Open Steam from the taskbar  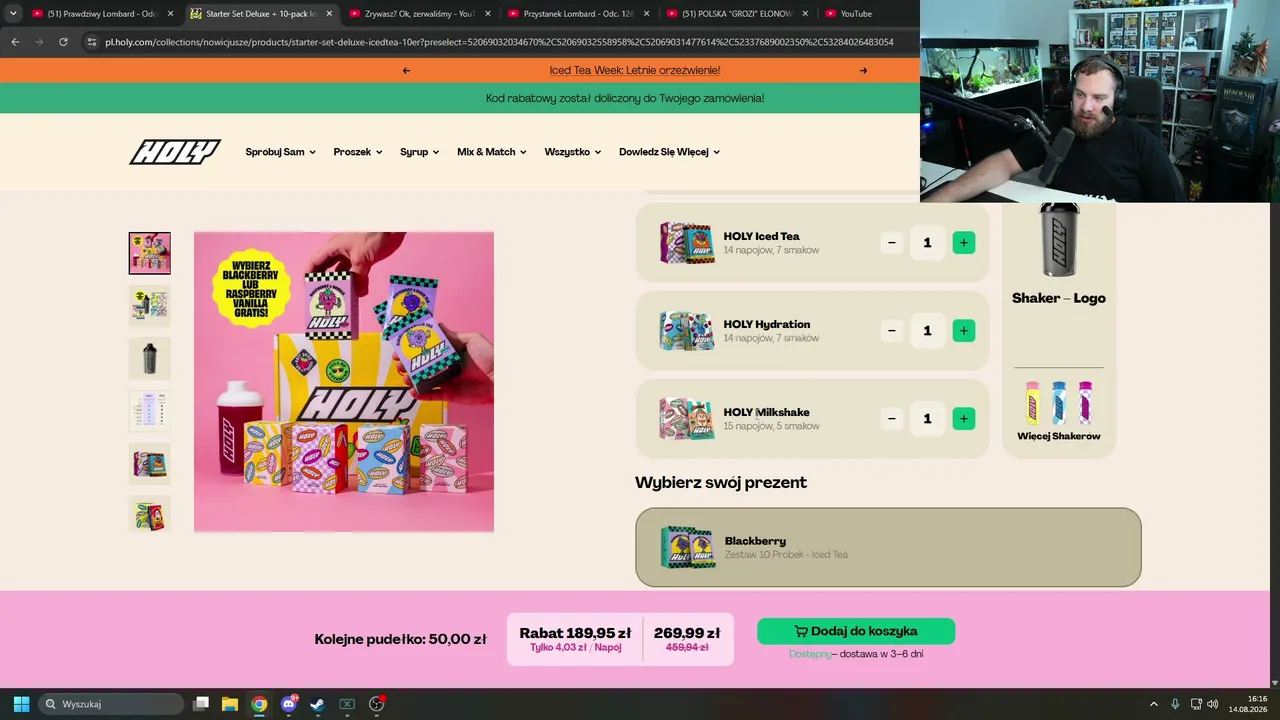317,704
